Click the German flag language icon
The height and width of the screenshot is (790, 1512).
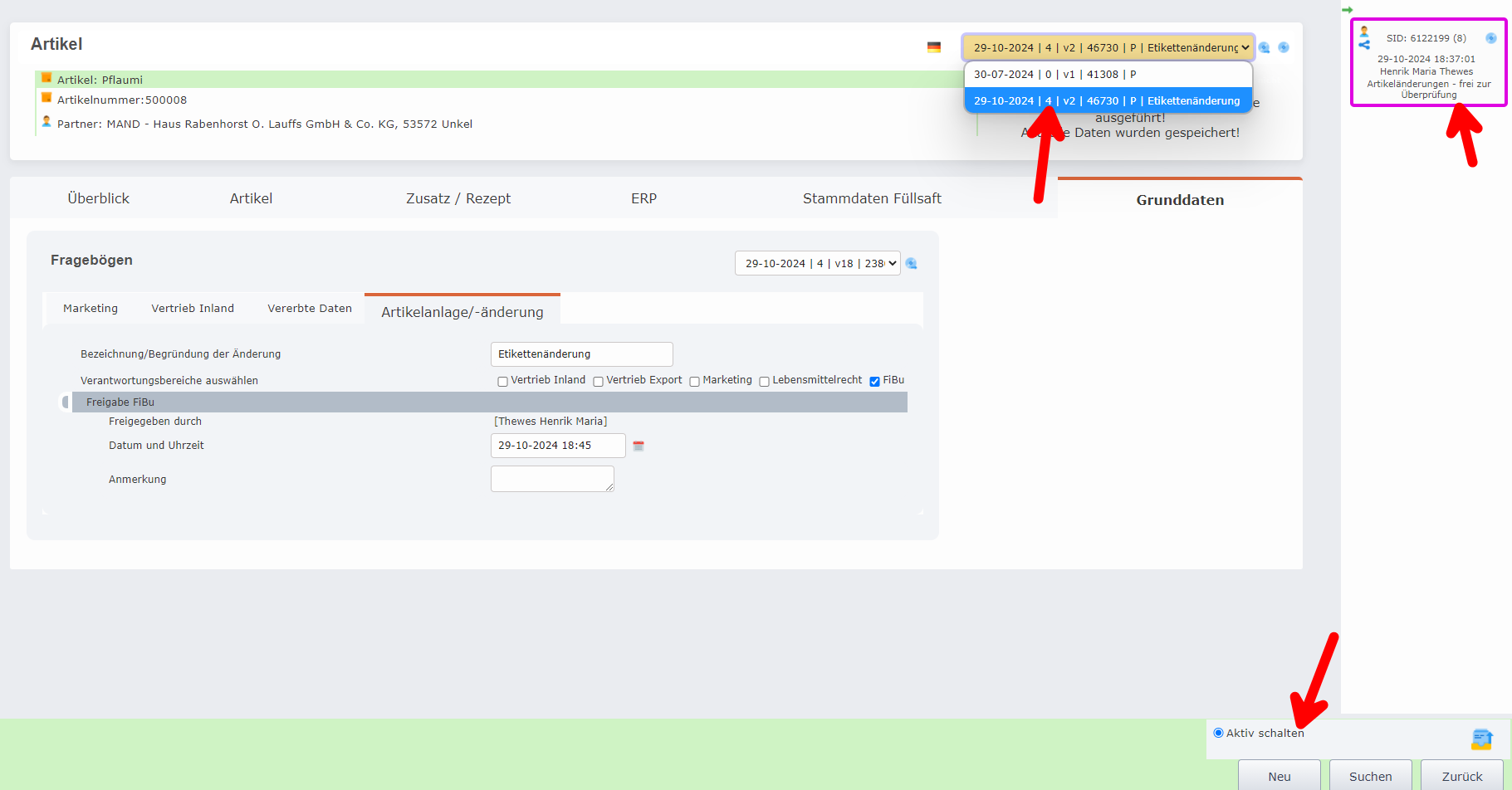coord(934,47)
